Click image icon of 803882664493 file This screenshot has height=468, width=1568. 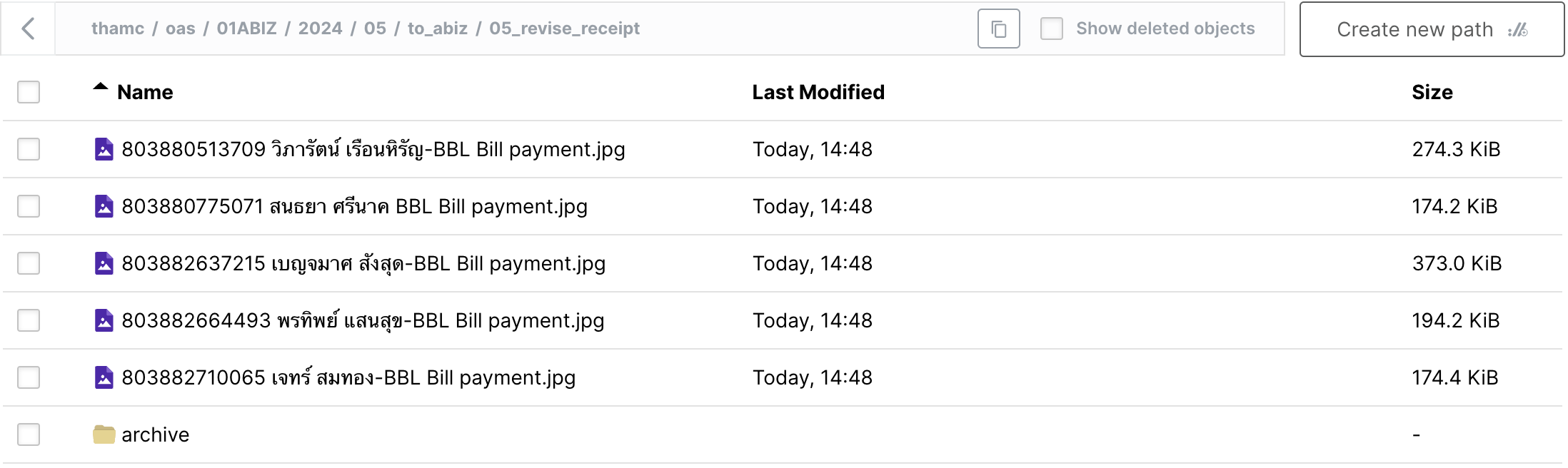point(104,320)
